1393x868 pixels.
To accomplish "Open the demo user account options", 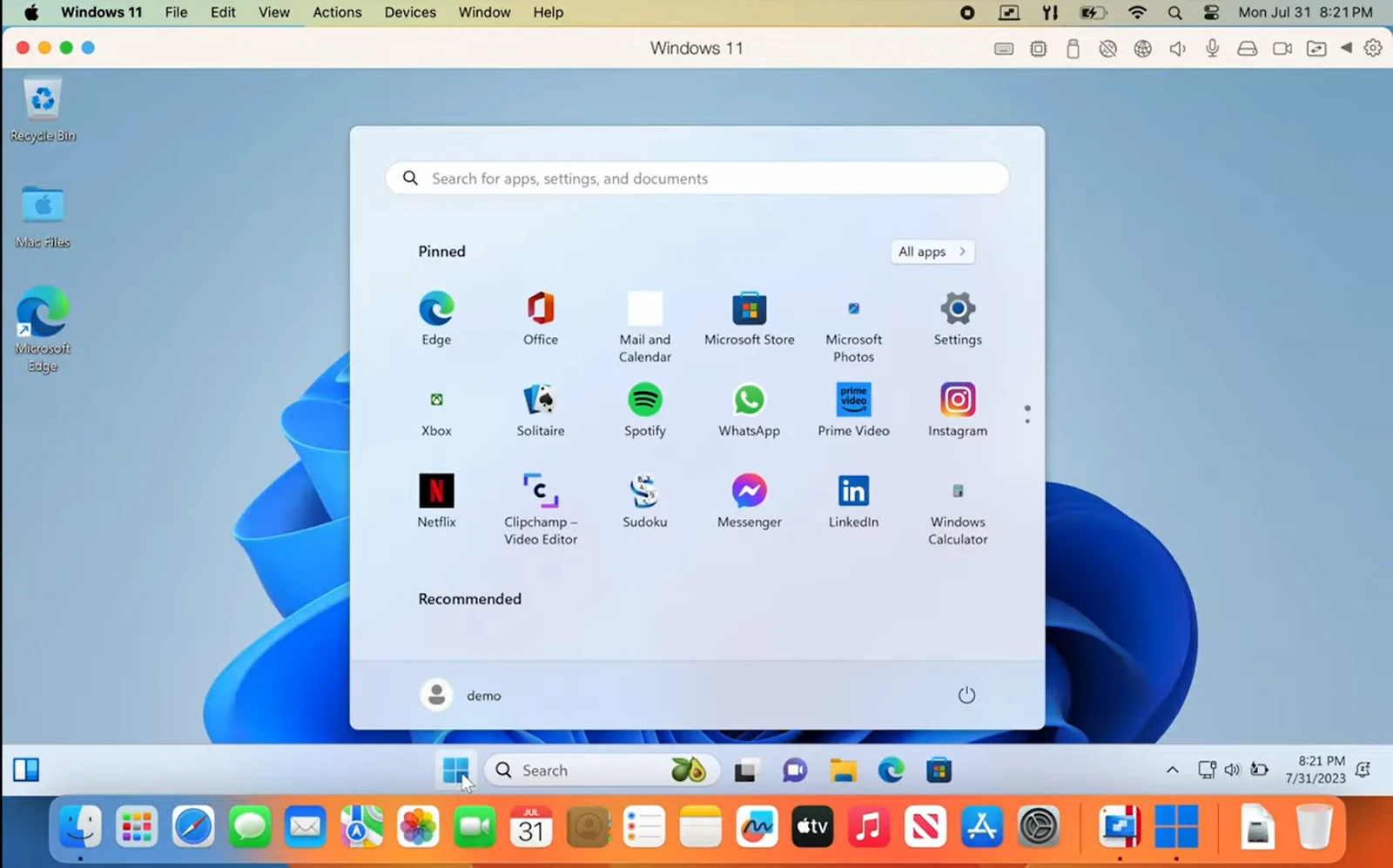I will 461,695.
